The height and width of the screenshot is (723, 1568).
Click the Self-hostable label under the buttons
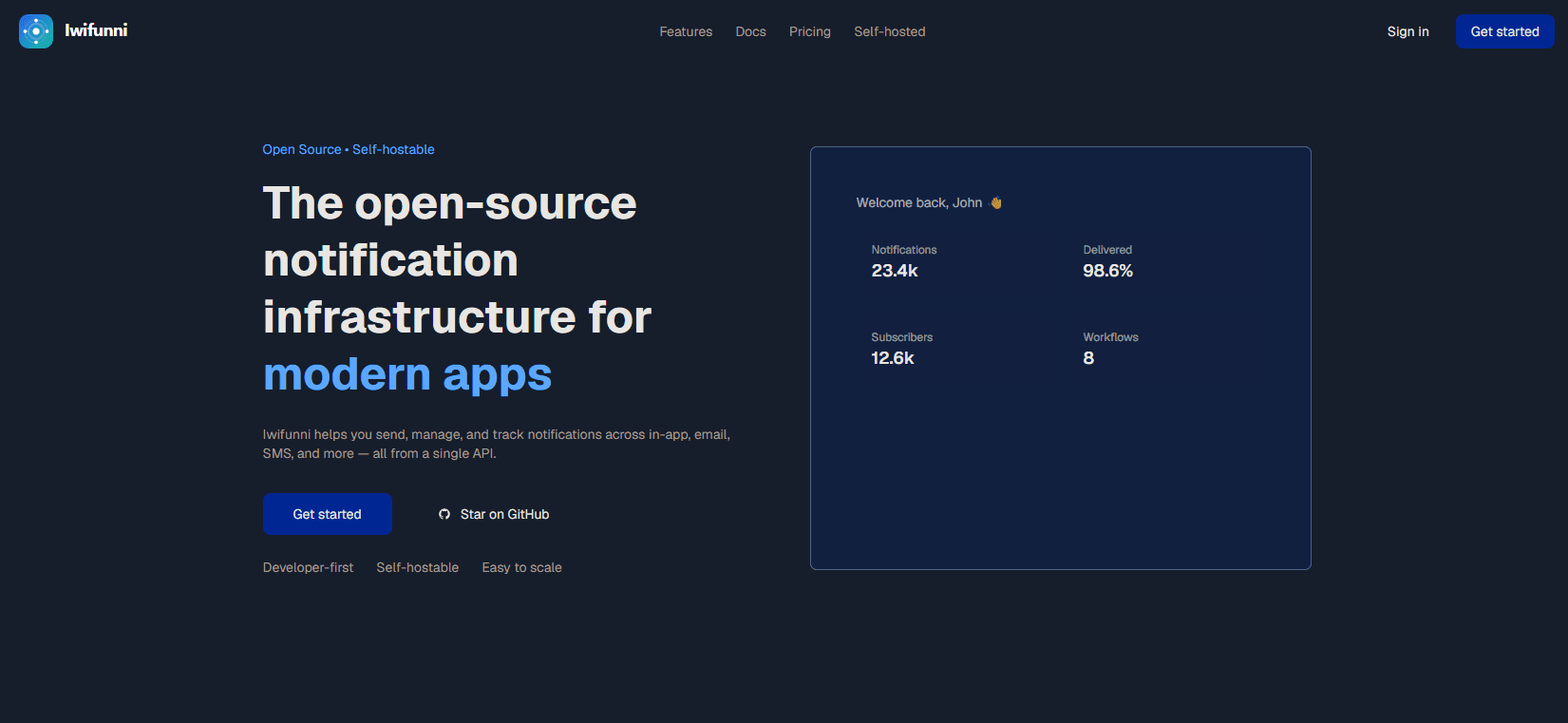pos(418,567)
